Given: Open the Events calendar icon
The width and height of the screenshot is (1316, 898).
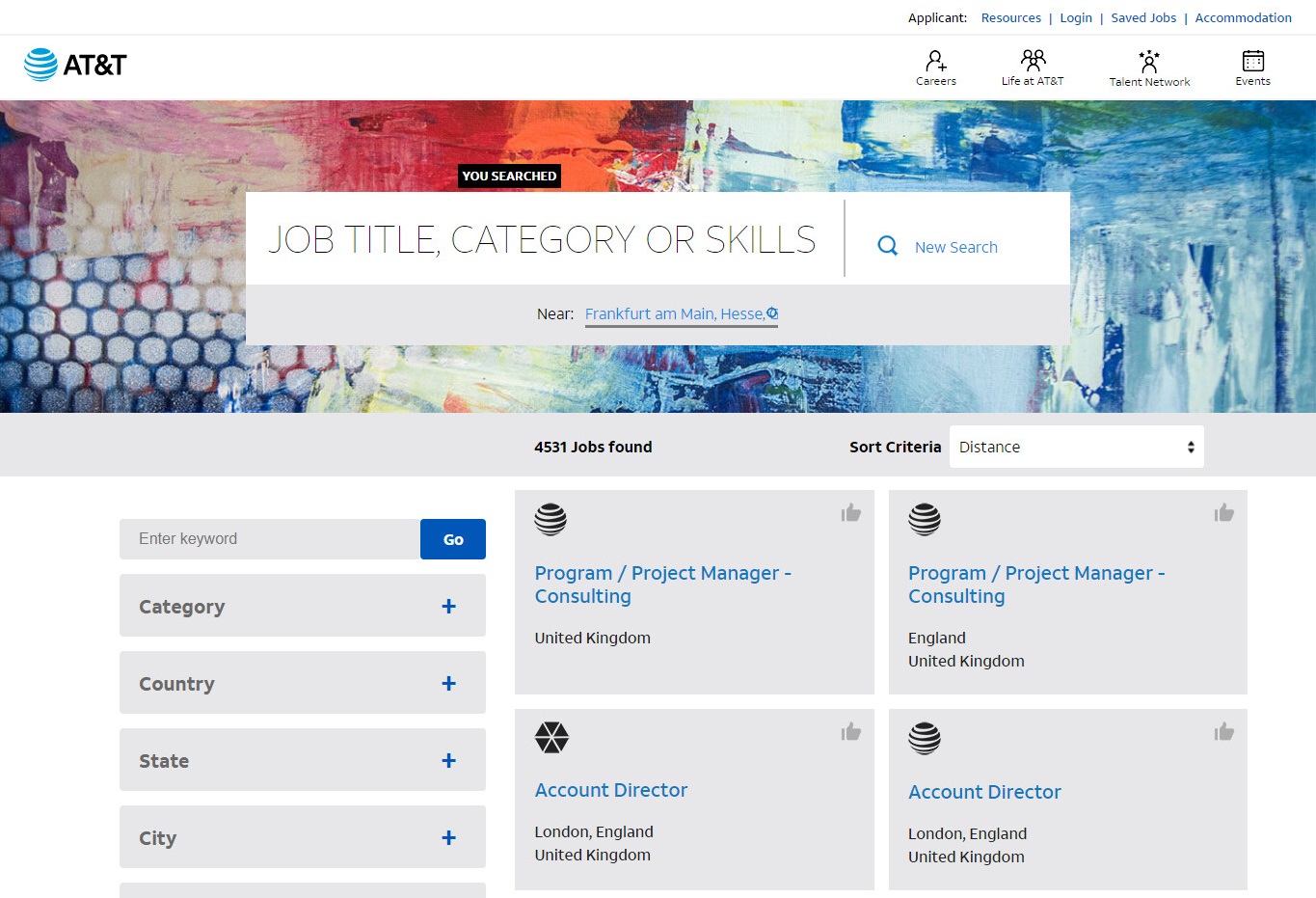Looking at the screenshot, I should pos(1252,62).
